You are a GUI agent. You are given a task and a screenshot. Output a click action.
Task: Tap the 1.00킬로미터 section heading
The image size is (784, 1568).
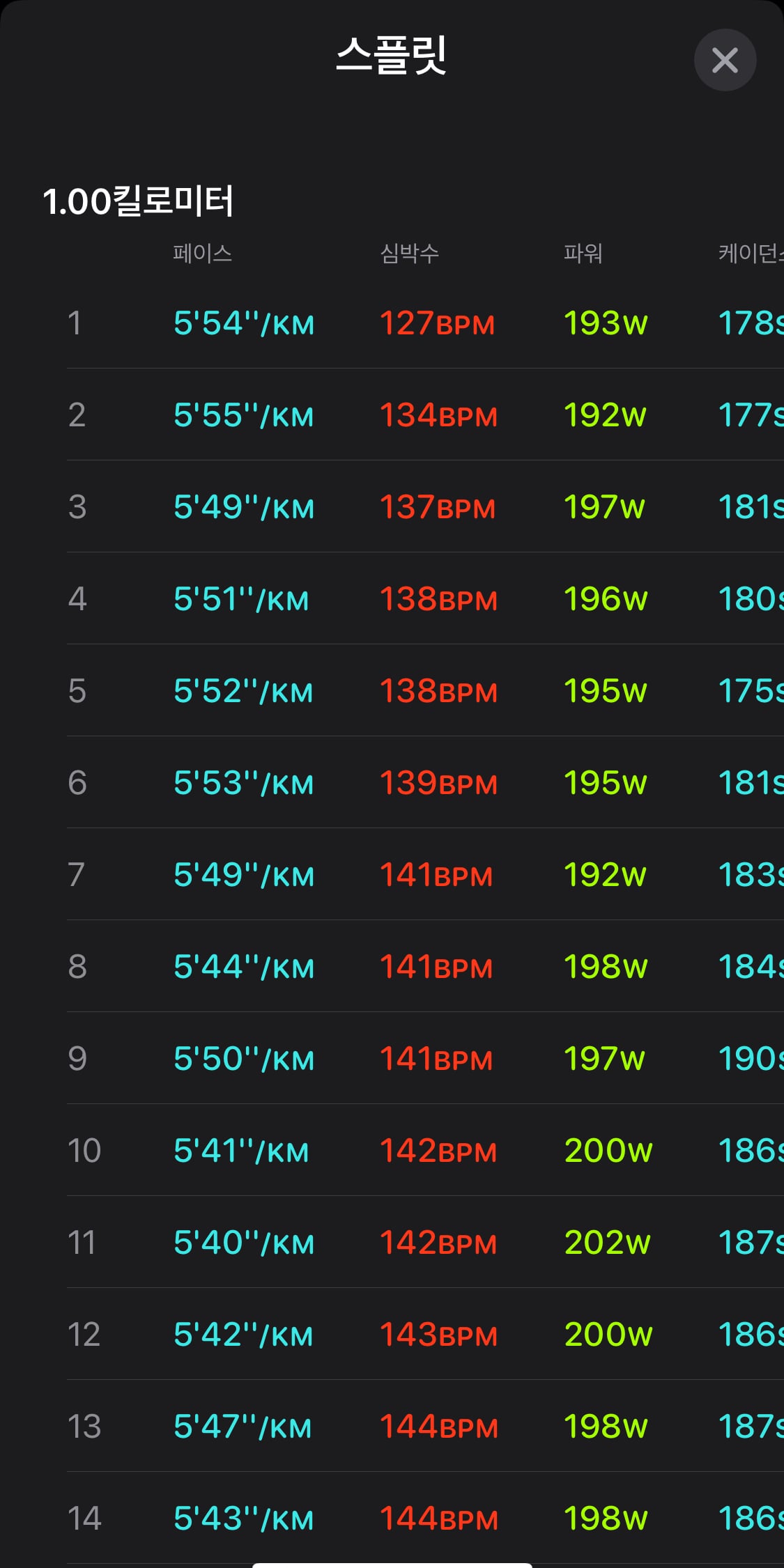138,201
